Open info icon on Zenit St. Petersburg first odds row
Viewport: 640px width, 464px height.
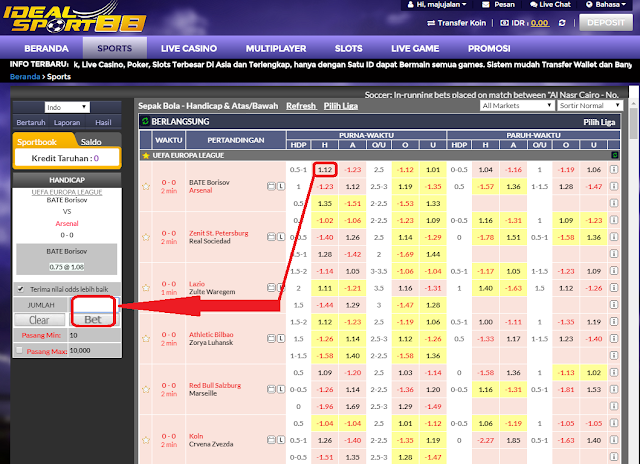point(614,220)
